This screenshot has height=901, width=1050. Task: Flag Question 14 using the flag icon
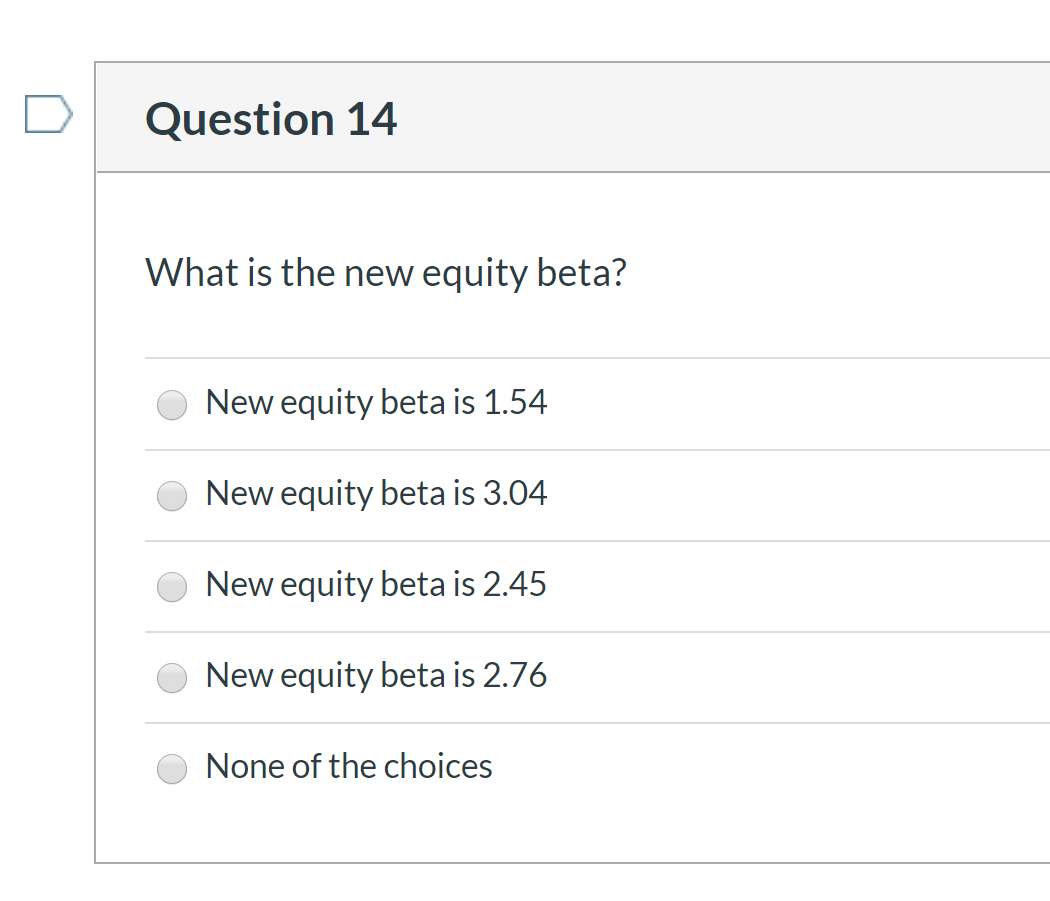click(x=48, y=113)
